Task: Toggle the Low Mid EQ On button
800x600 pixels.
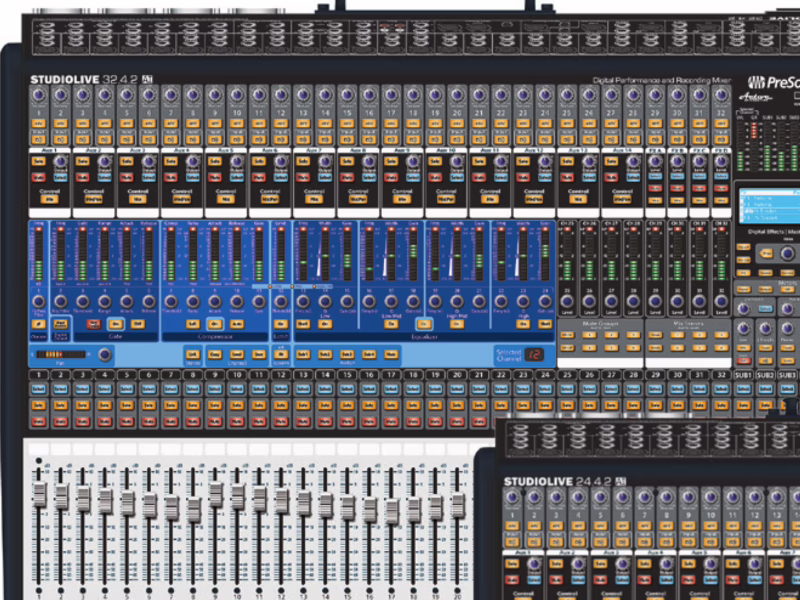Action: click(x=391, y=324)
